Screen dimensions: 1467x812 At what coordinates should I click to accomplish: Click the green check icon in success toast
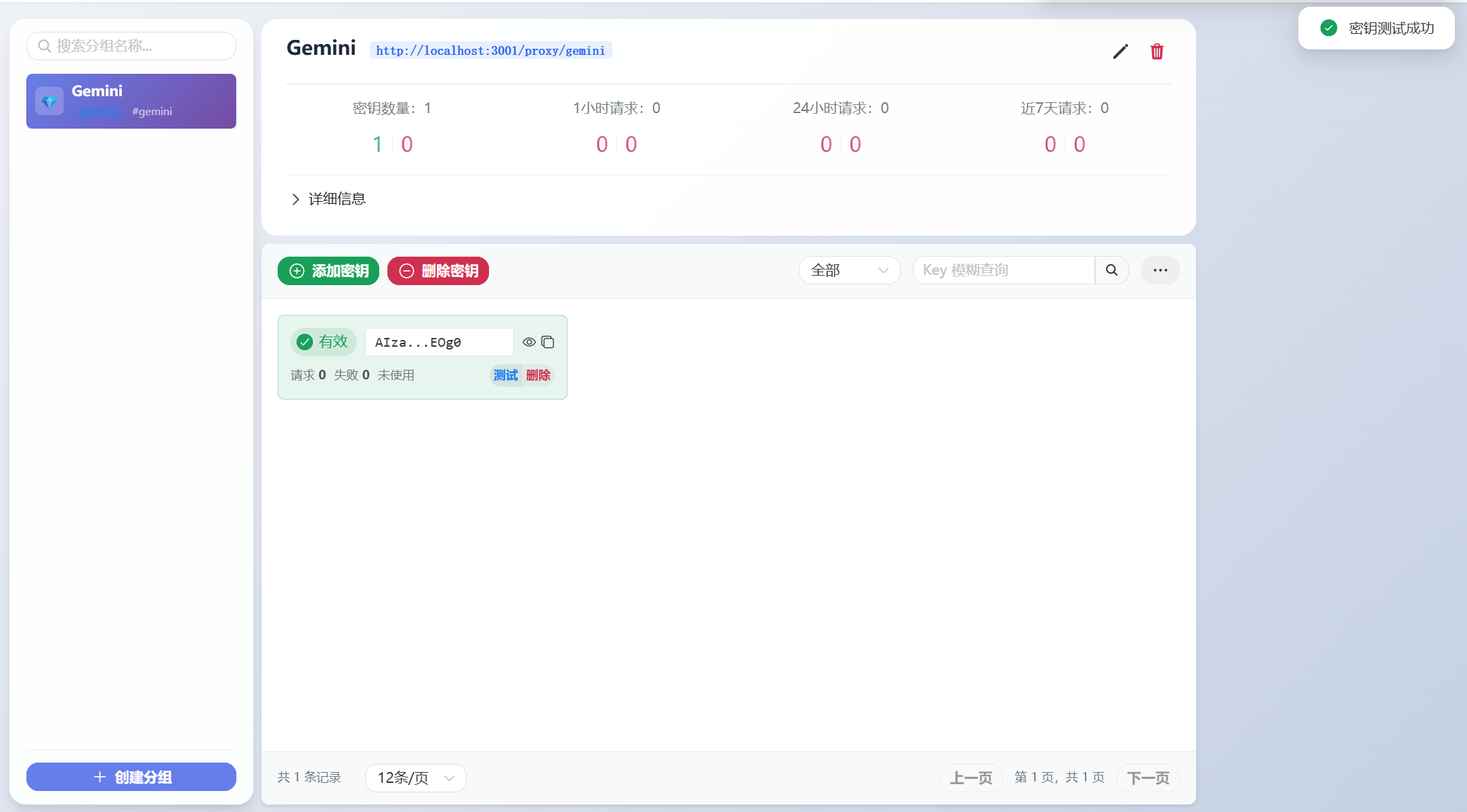(1328, 28)
